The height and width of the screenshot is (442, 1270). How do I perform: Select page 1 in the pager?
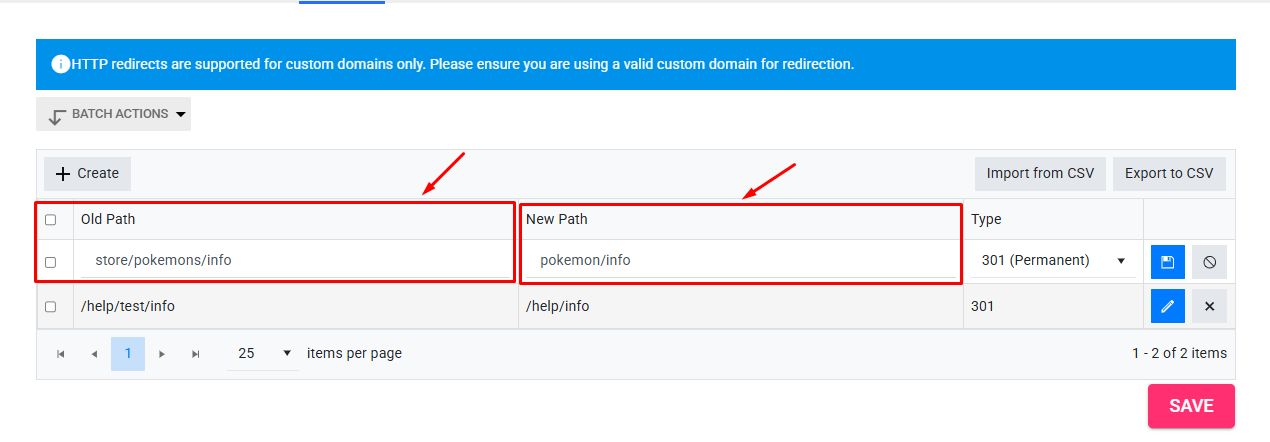click(128, 354)
